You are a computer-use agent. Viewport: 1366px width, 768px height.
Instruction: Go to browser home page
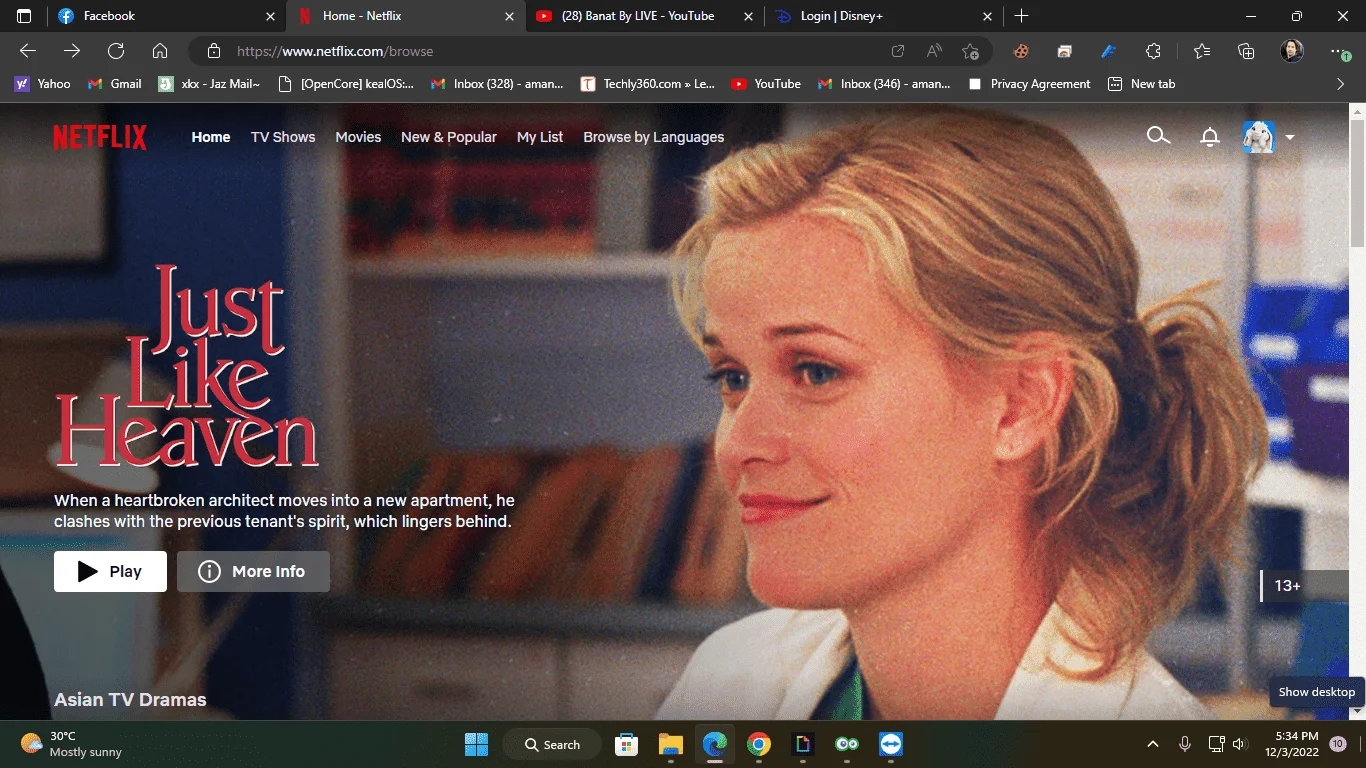point(160,51)
